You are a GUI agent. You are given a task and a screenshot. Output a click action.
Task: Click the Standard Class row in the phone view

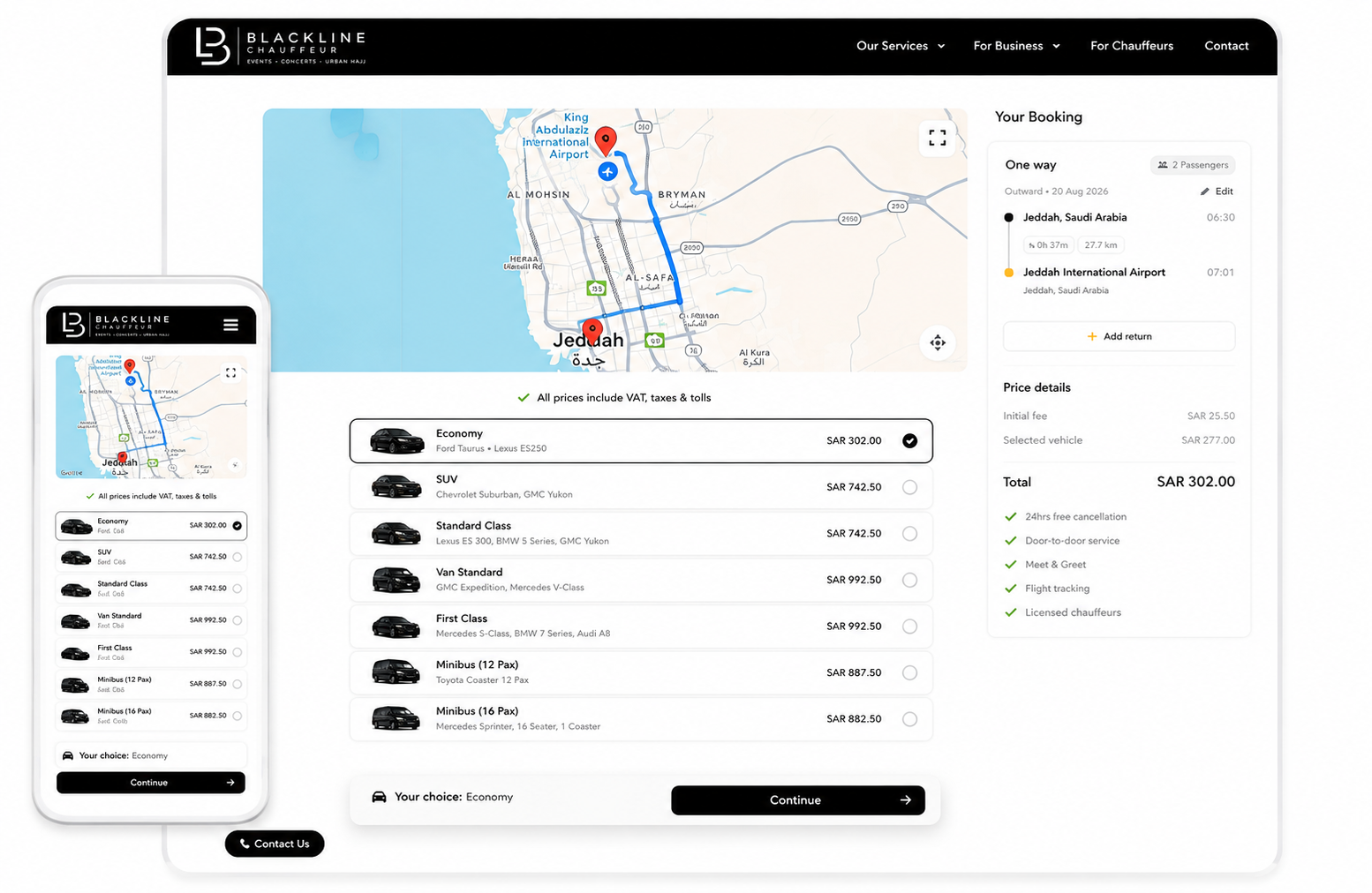151,589
